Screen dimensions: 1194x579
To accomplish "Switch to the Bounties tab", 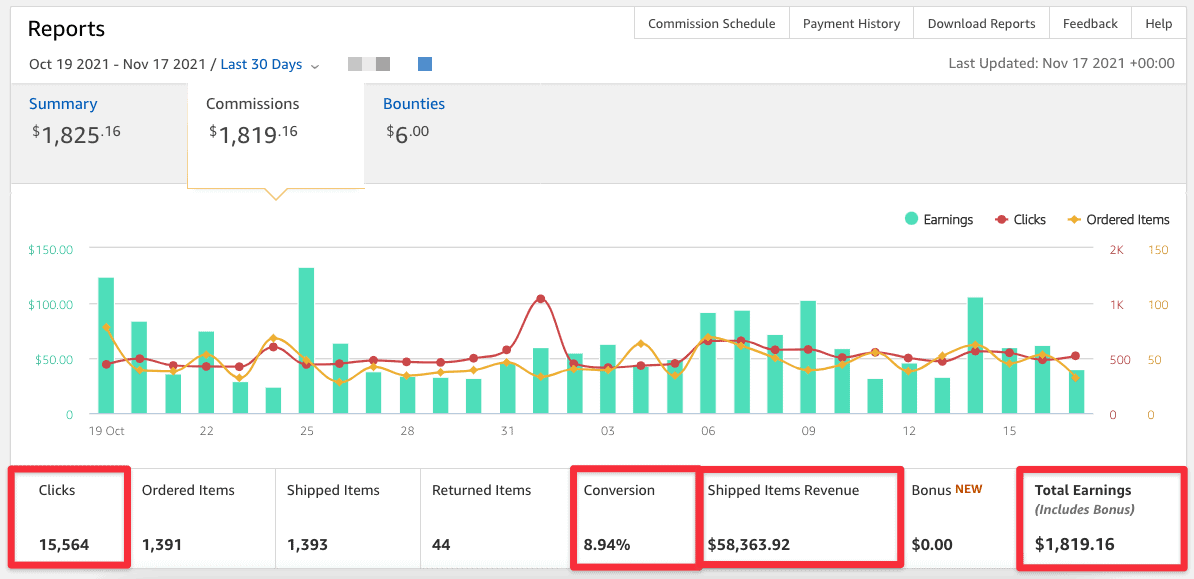I will (414, 103).
